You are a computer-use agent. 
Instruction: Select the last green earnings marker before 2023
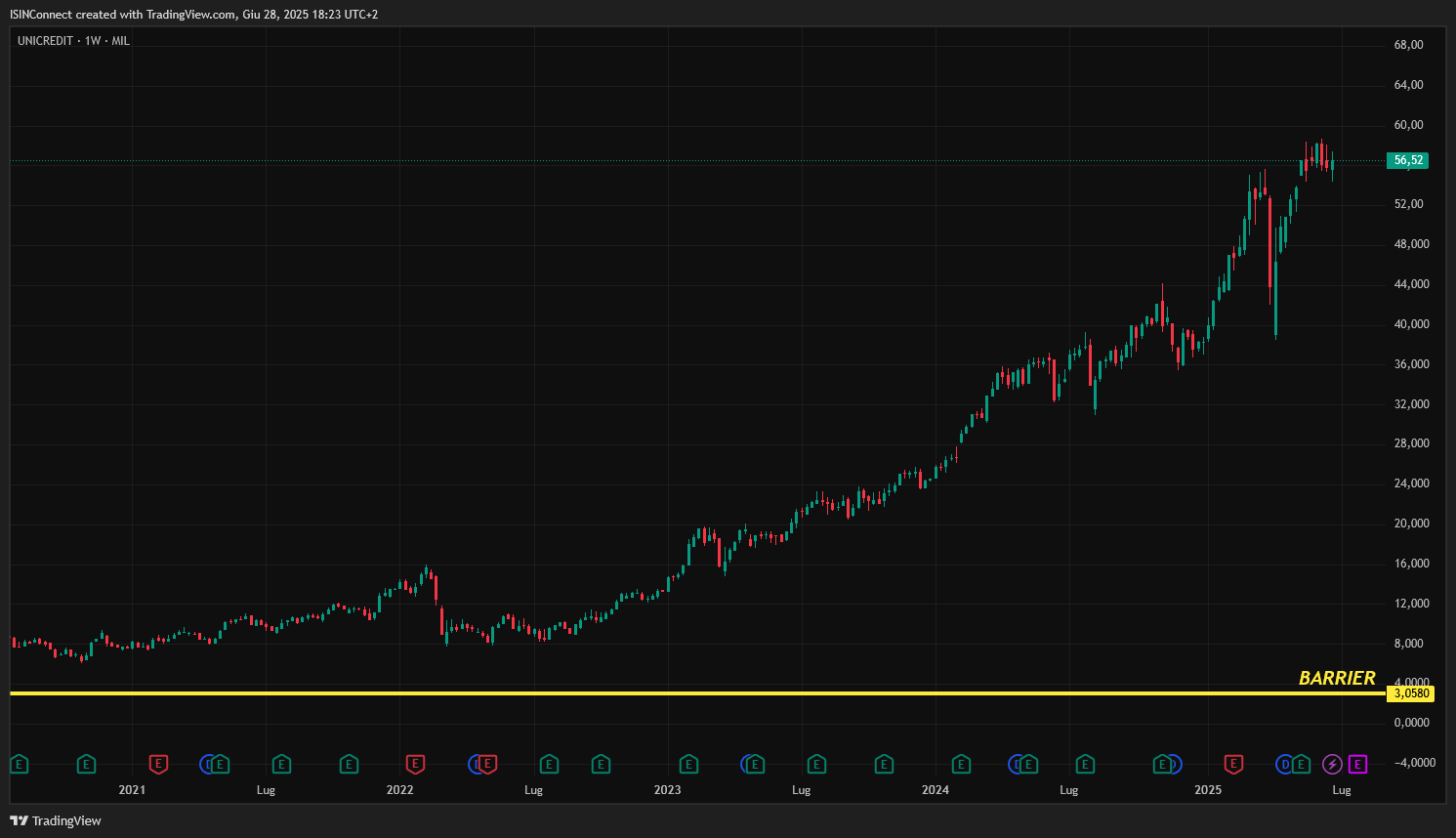[x=601, y=765]
